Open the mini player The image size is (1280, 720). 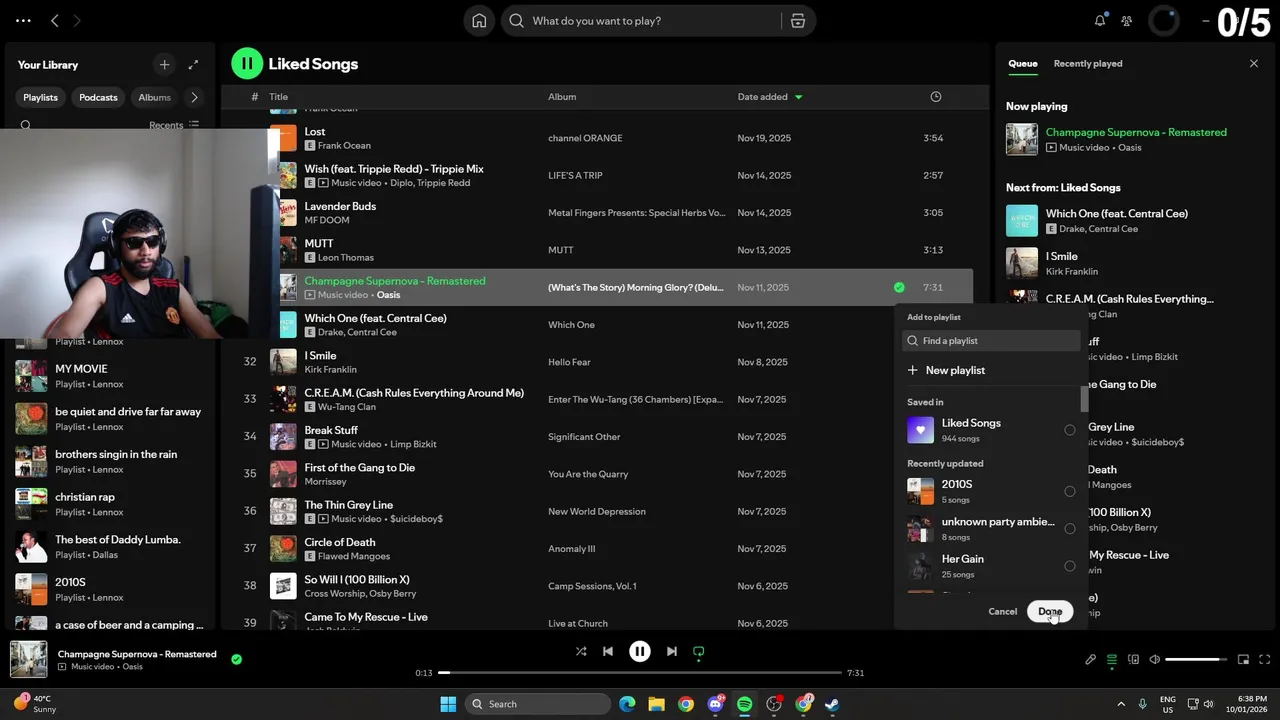pyautogui.click(x=1244, y=659)
